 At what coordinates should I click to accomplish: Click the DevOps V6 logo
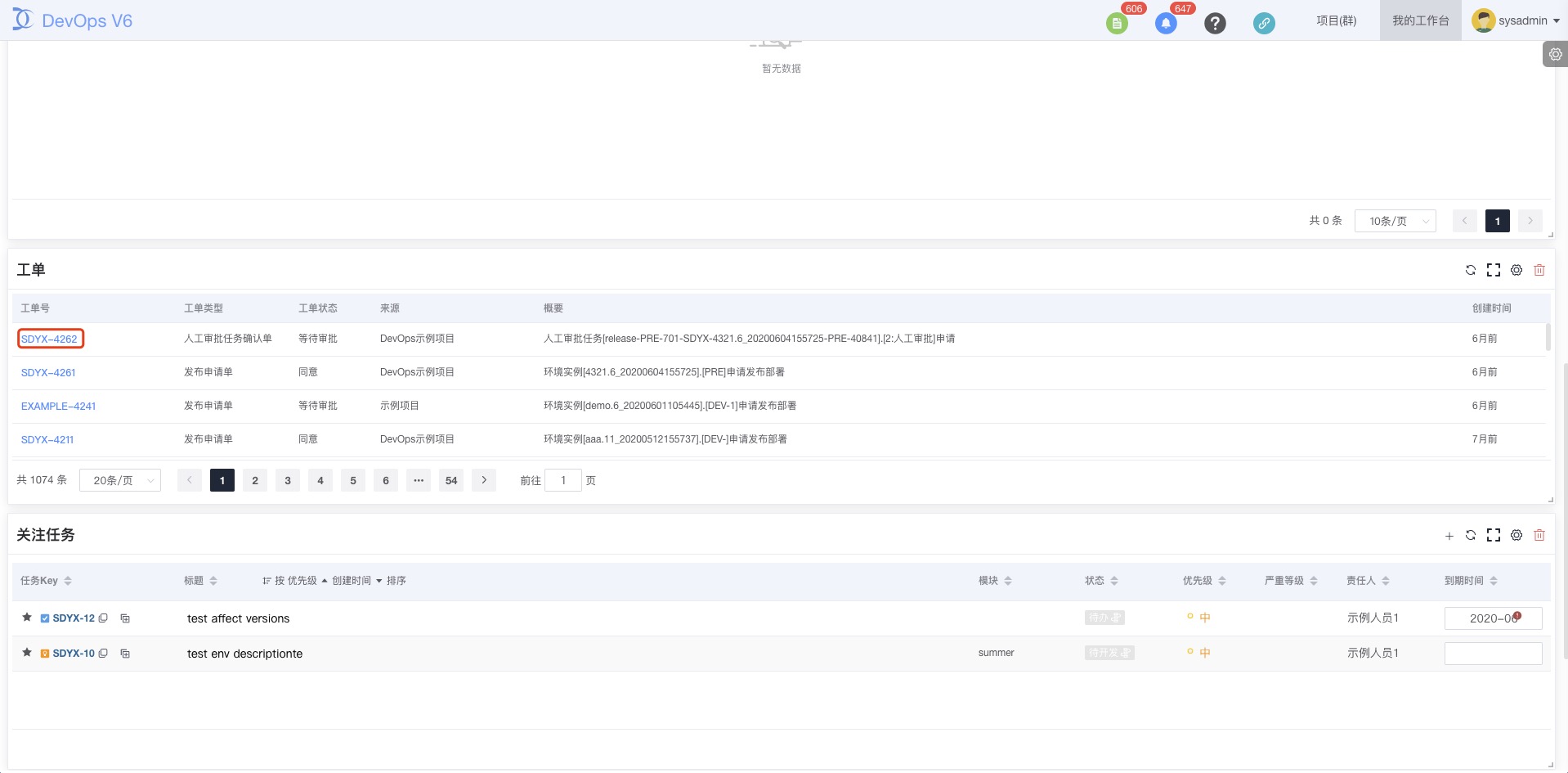click(x=72, y=20)
